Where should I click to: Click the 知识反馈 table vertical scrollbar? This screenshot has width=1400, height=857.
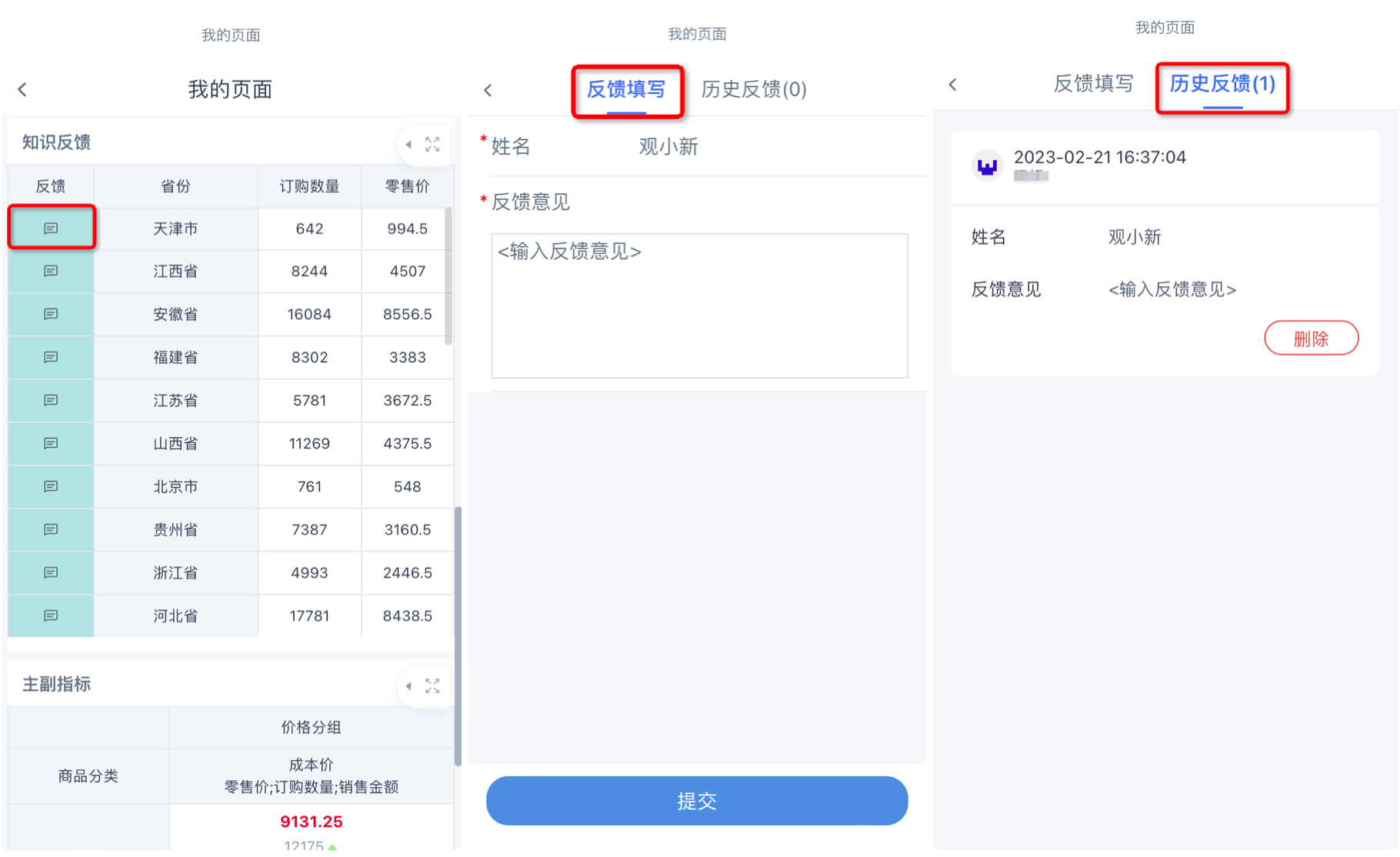click(x=448, y=277)
